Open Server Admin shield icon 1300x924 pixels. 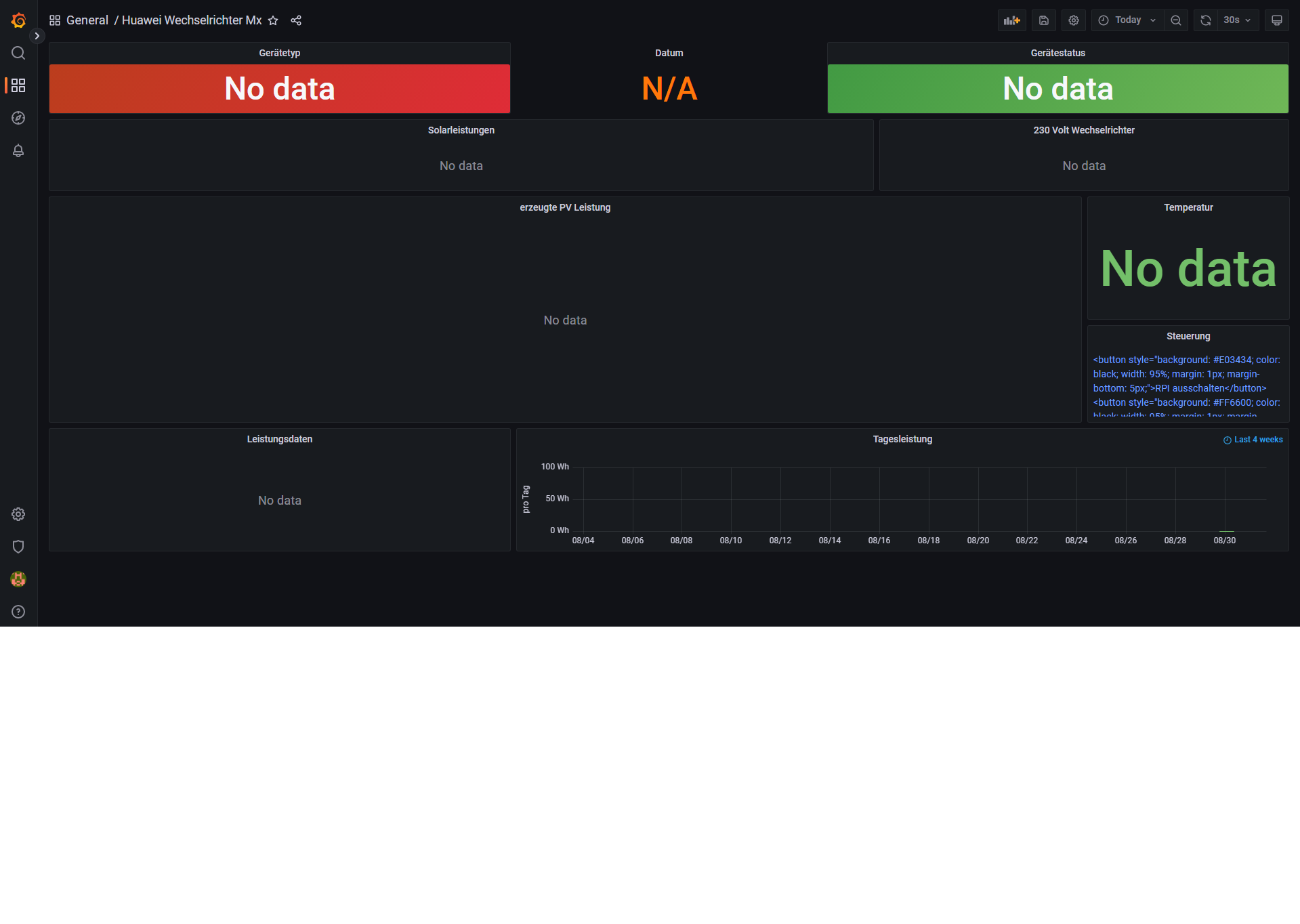pyautogui.click(x=18, y=547)
